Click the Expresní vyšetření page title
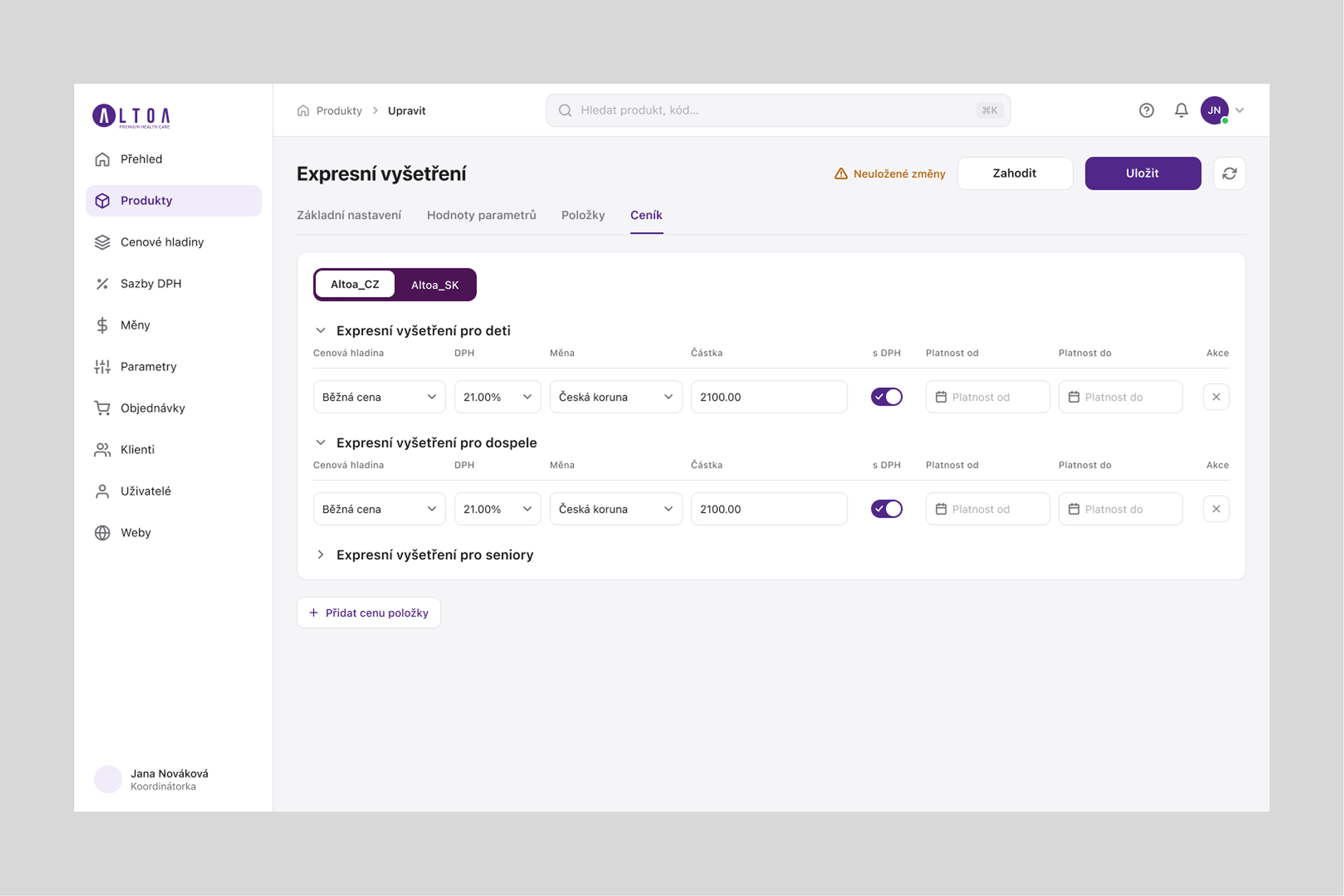Viewport: 1344px width, 896px height. [x=381, y=174]
